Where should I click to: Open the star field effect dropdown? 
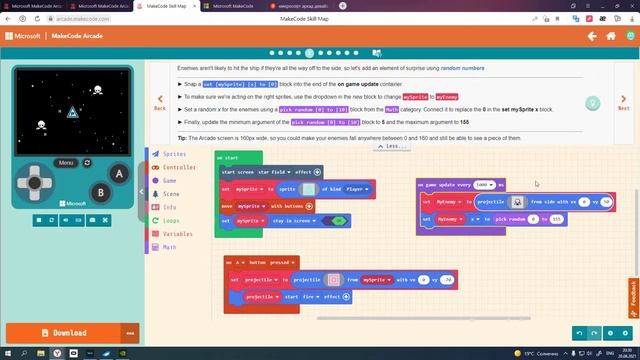coord(274,172)
